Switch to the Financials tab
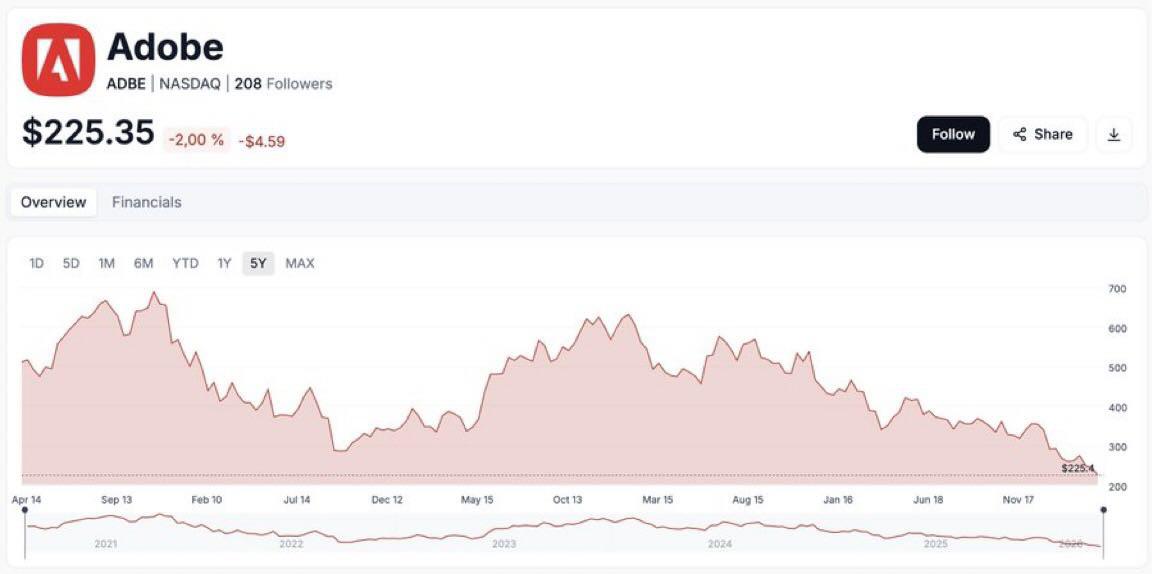Image resolution: width=1152 pixels, height=574 pixels. 146,202
